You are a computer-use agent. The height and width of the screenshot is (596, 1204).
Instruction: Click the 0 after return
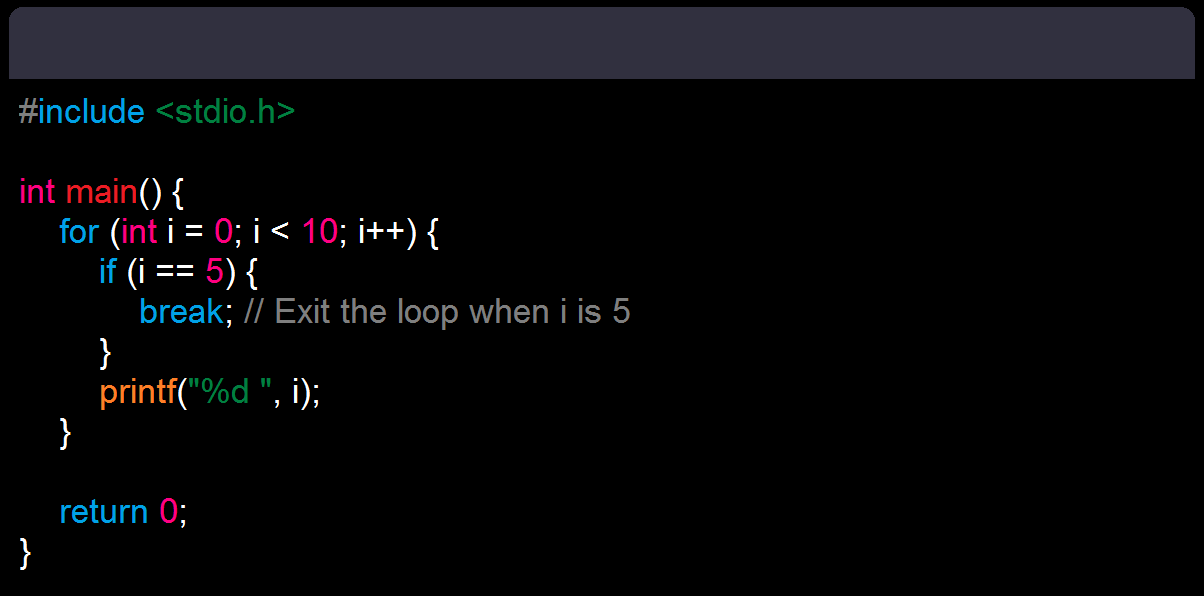pyautogui.click(x=169, y=511)
